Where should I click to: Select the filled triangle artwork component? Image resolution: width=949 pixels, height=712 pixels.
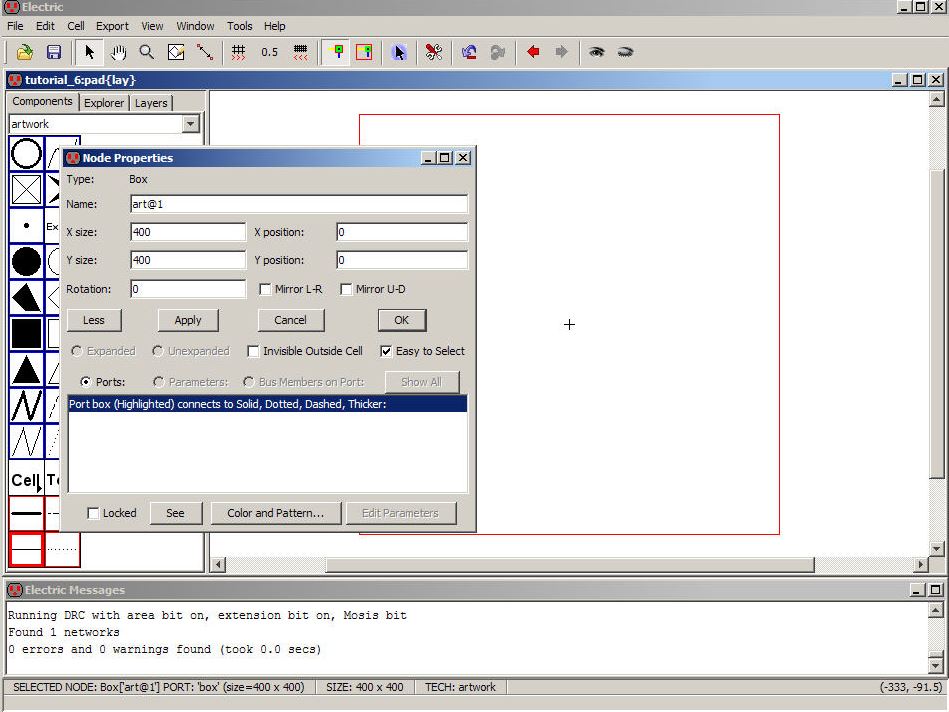coord(26,370)
